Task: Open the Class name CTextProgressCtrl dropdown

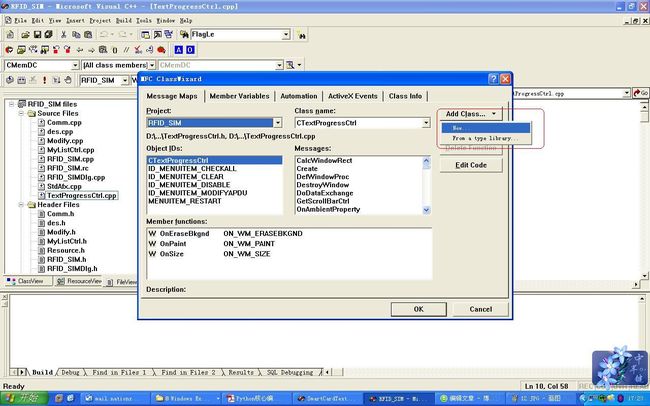Action: (426, 123)
